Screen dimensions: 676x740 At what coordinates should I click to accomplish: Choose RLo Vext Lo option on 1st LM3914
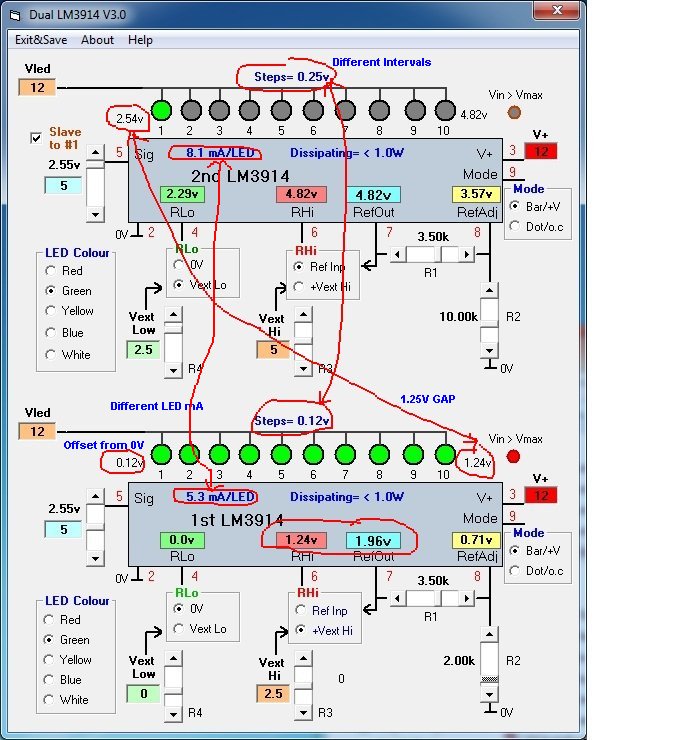[178, 629]
